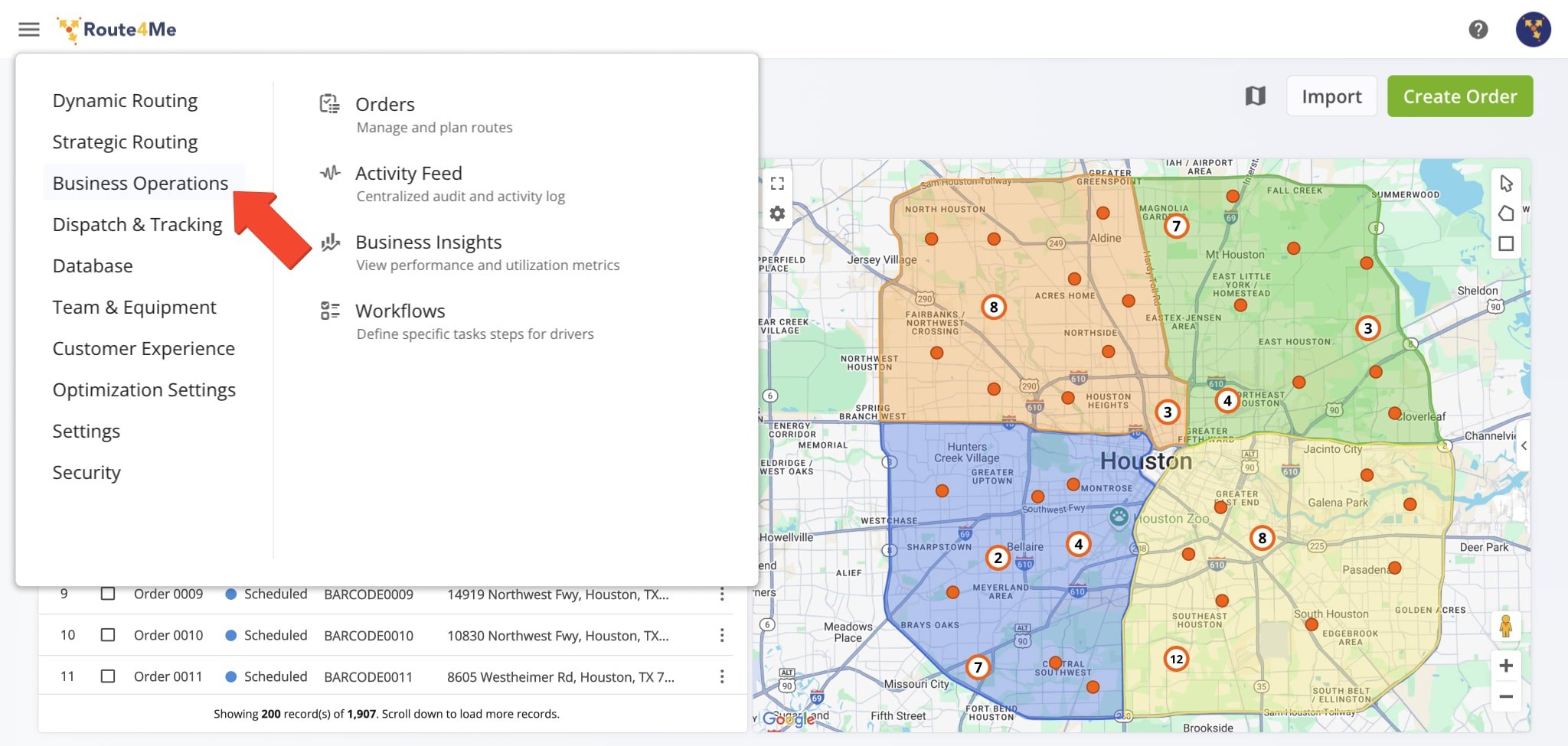
Task: Check the checkbox for Order 0011
Action: click(107, 676)
